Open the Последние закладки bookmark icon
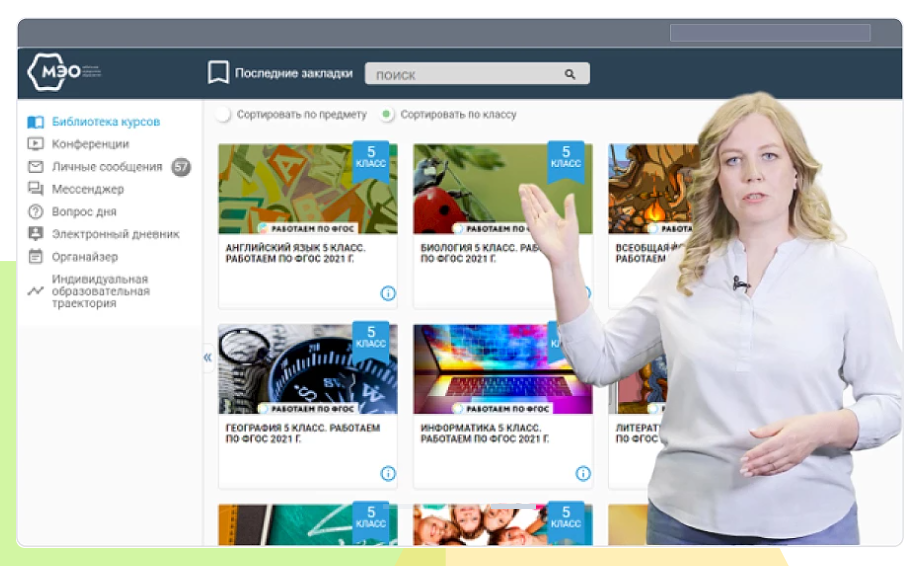 218,73
